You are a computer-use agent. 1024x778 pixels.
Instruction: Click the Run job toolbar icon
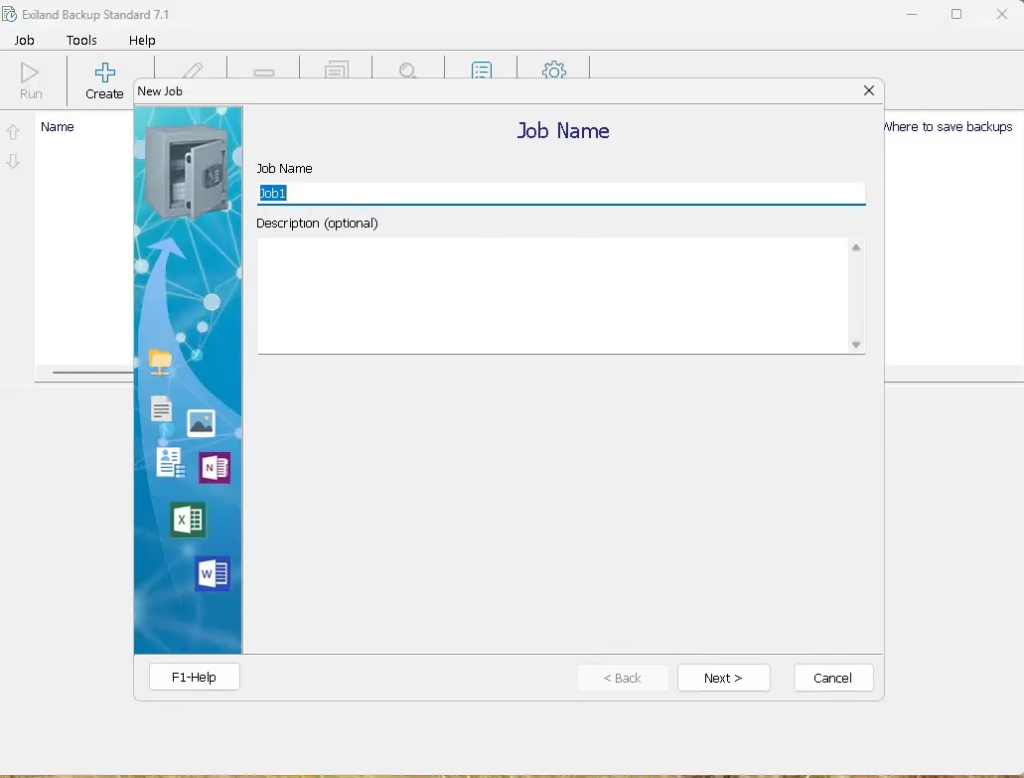[31, 73]
